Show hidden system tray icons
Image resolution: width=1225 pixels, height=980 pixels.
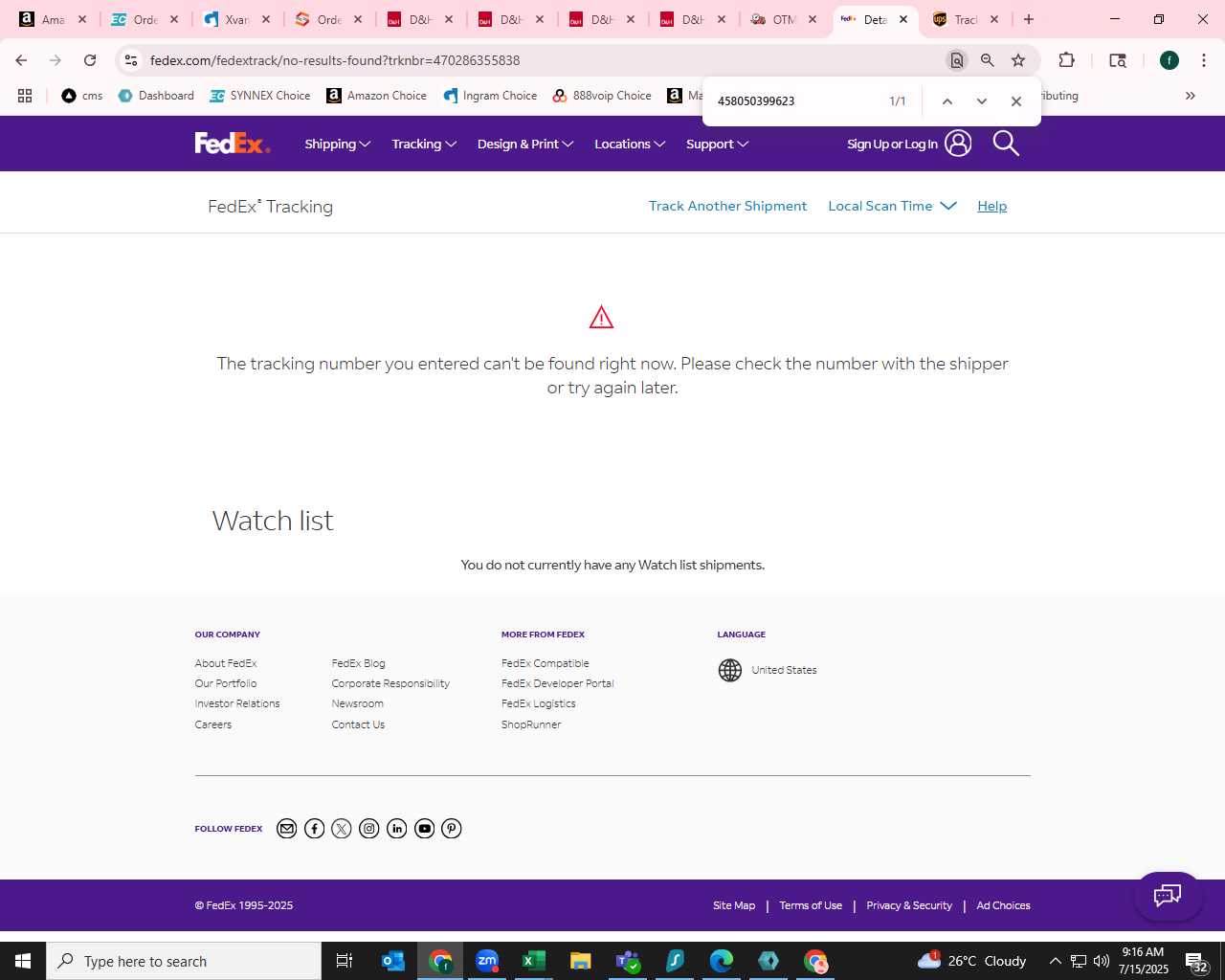pos(1055,961)
